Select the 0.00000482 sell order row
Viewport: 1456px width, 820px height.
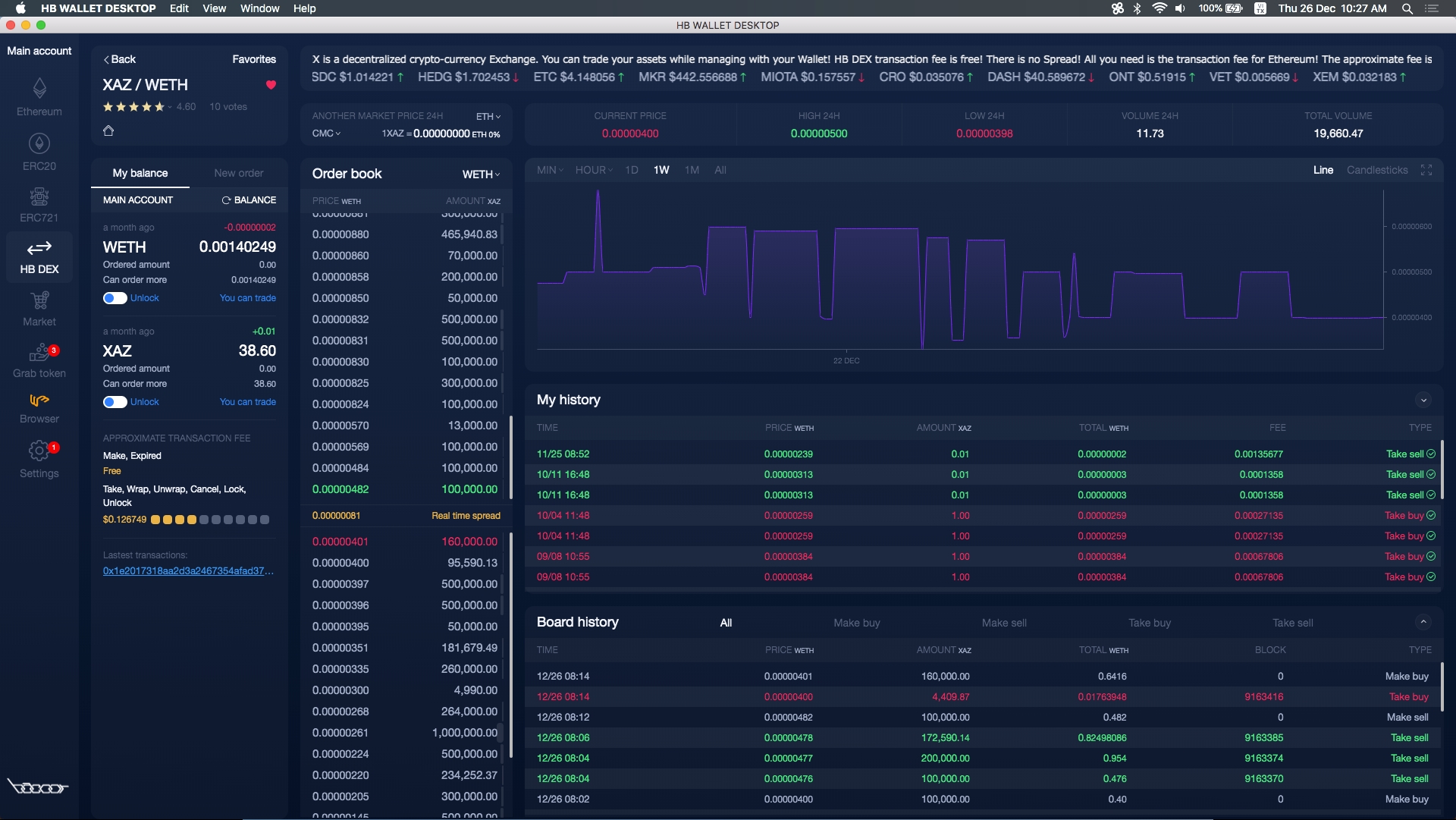click(405, 489)
